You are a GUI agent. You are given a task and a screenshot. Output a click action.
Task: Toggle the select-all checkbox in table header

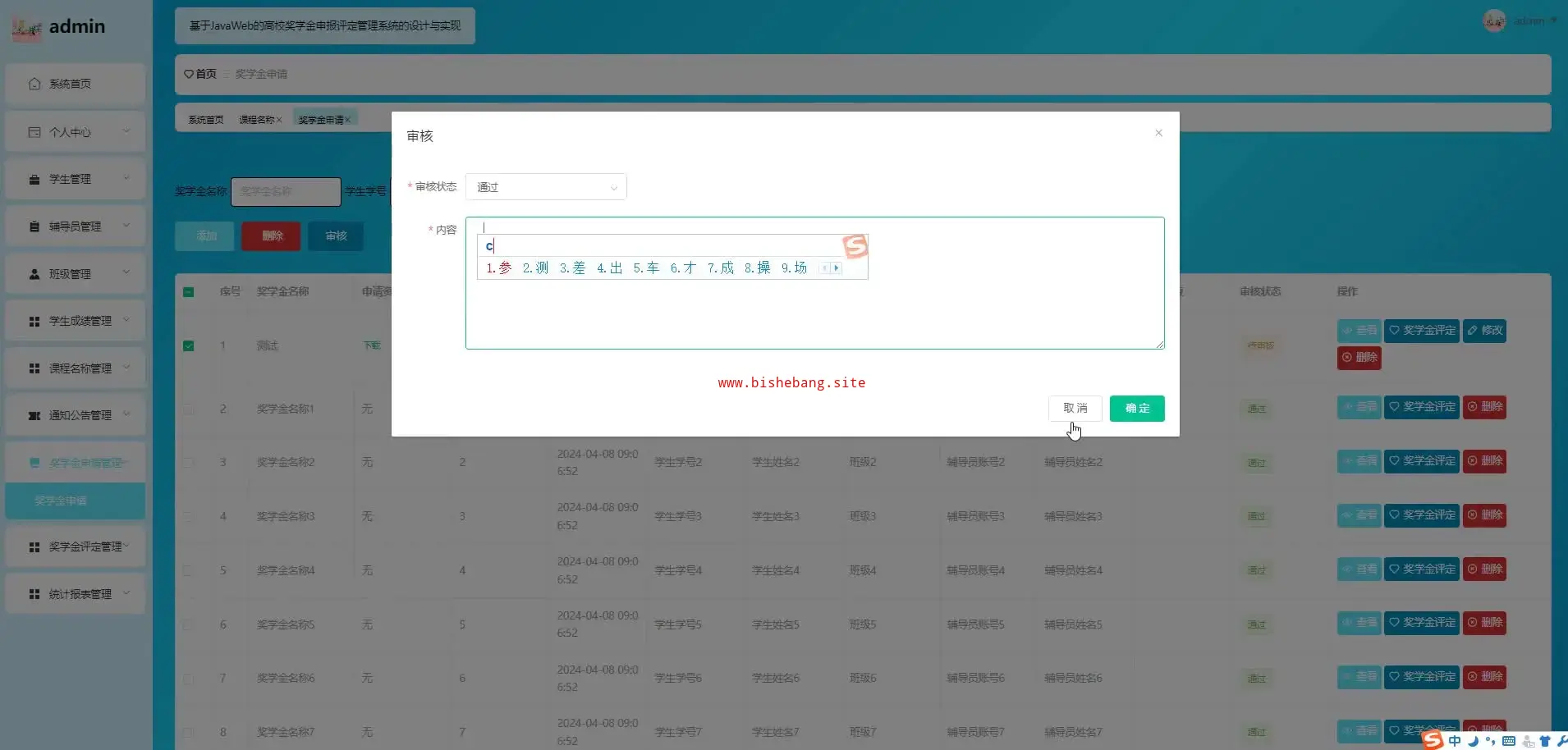189,292
